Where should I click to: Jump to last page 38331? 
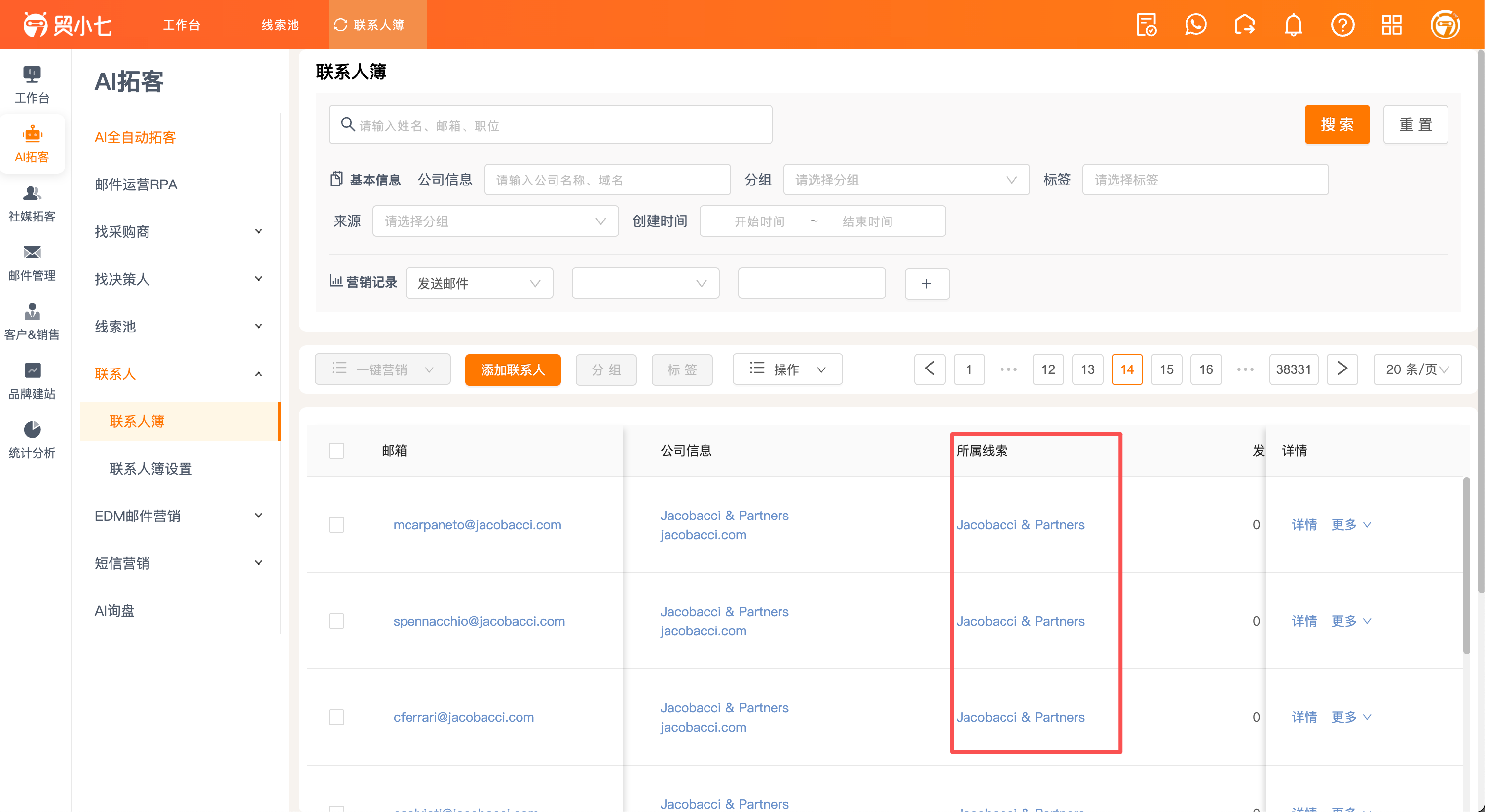coord(1293,369)
